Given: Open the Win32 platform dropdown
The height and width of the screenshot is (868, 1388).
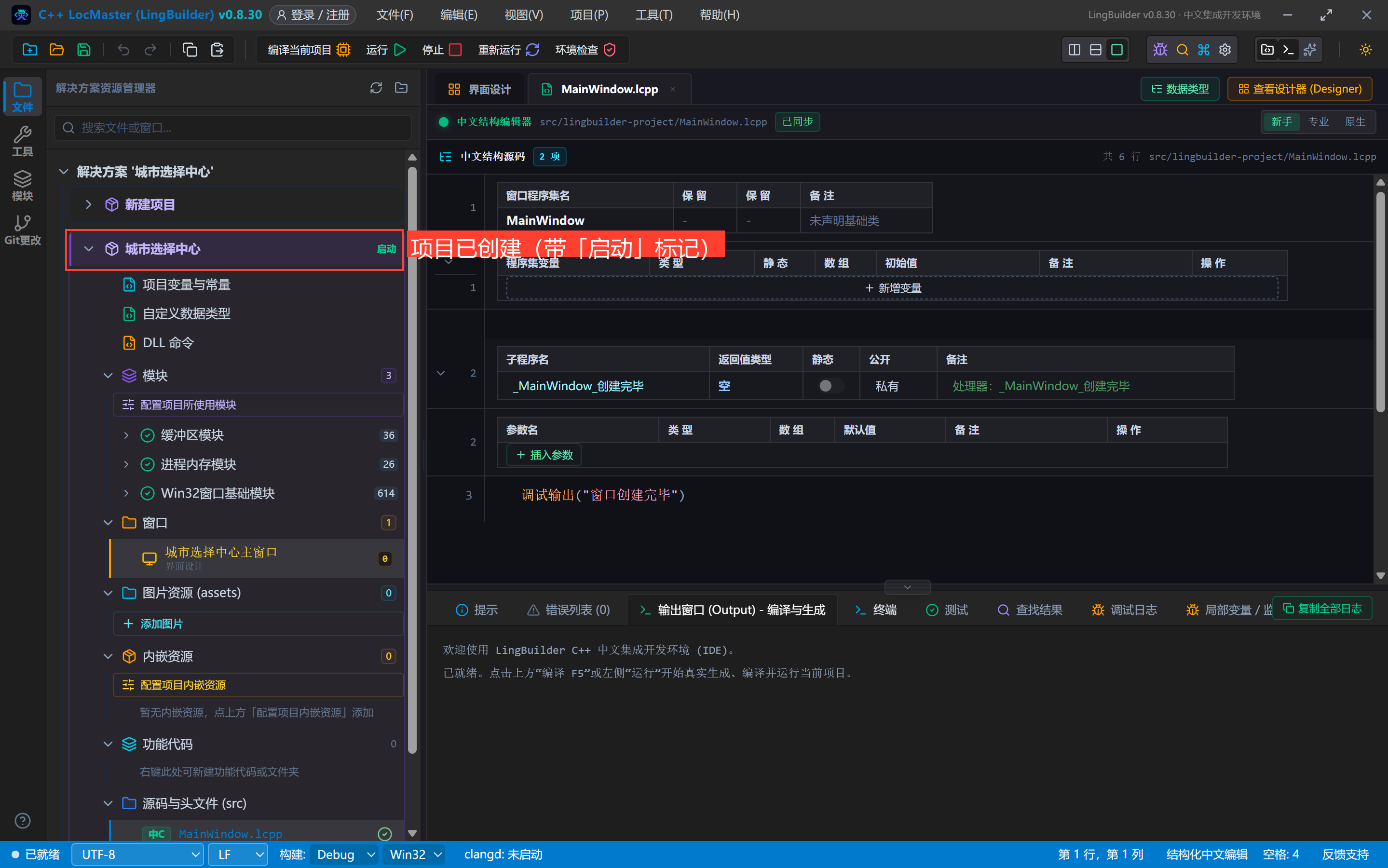Looking at the screenshot, I should point(414,855).
